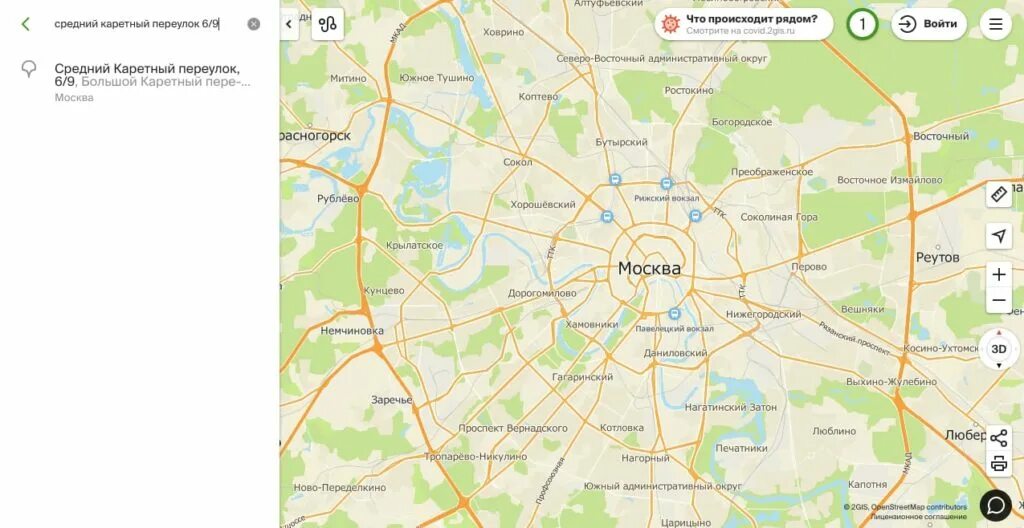The width and height of the screenshot is (1024, 528).
Task: Open the route planner icon
Action: coord(327,24)
